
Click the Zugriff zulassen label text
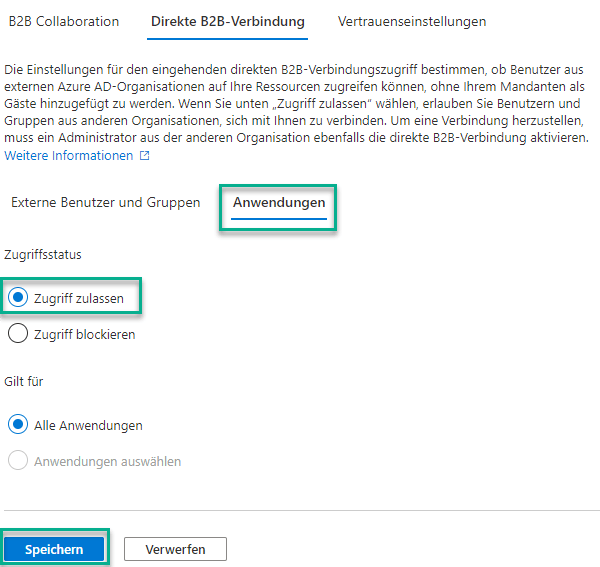click(79, 298)
